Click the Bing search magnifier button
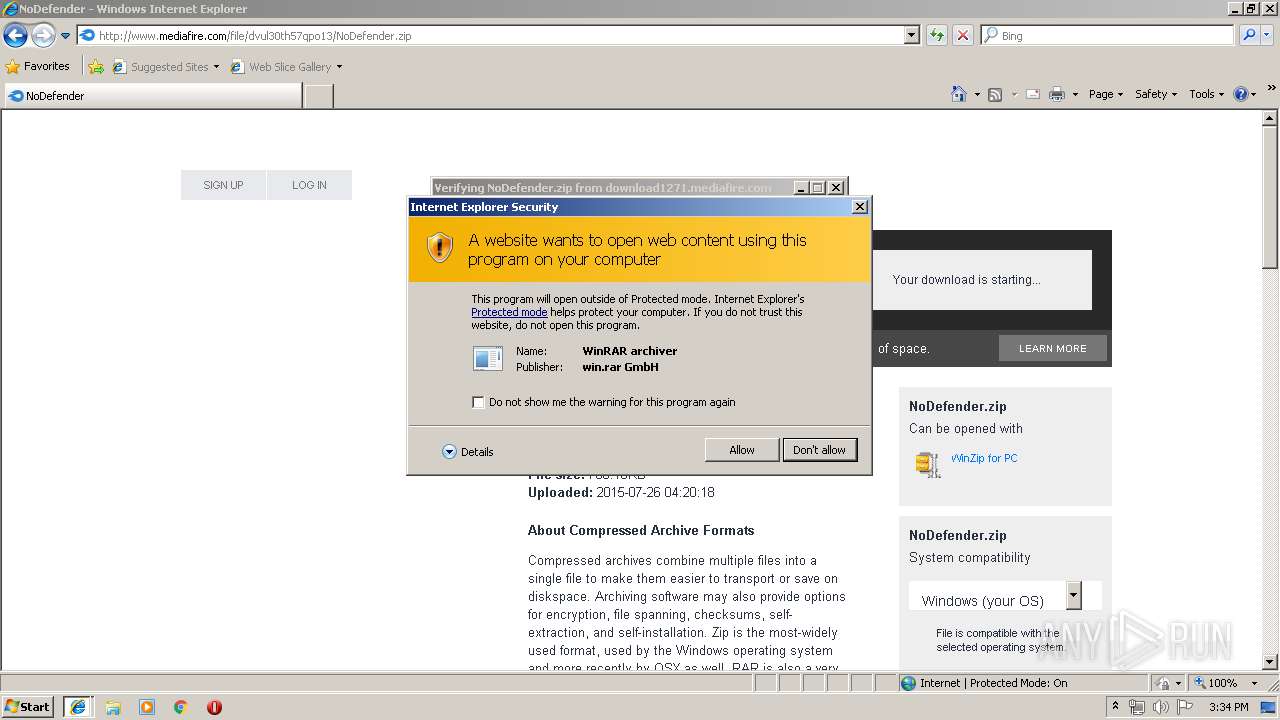 click(1249, 35)
